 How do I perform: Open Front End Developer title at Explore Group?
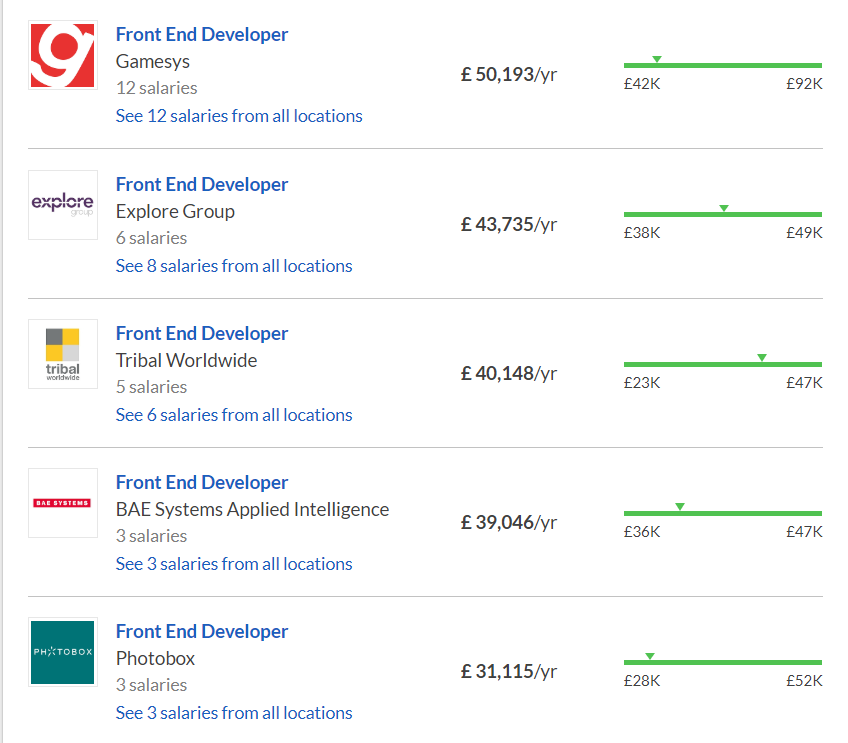[202, 184]
